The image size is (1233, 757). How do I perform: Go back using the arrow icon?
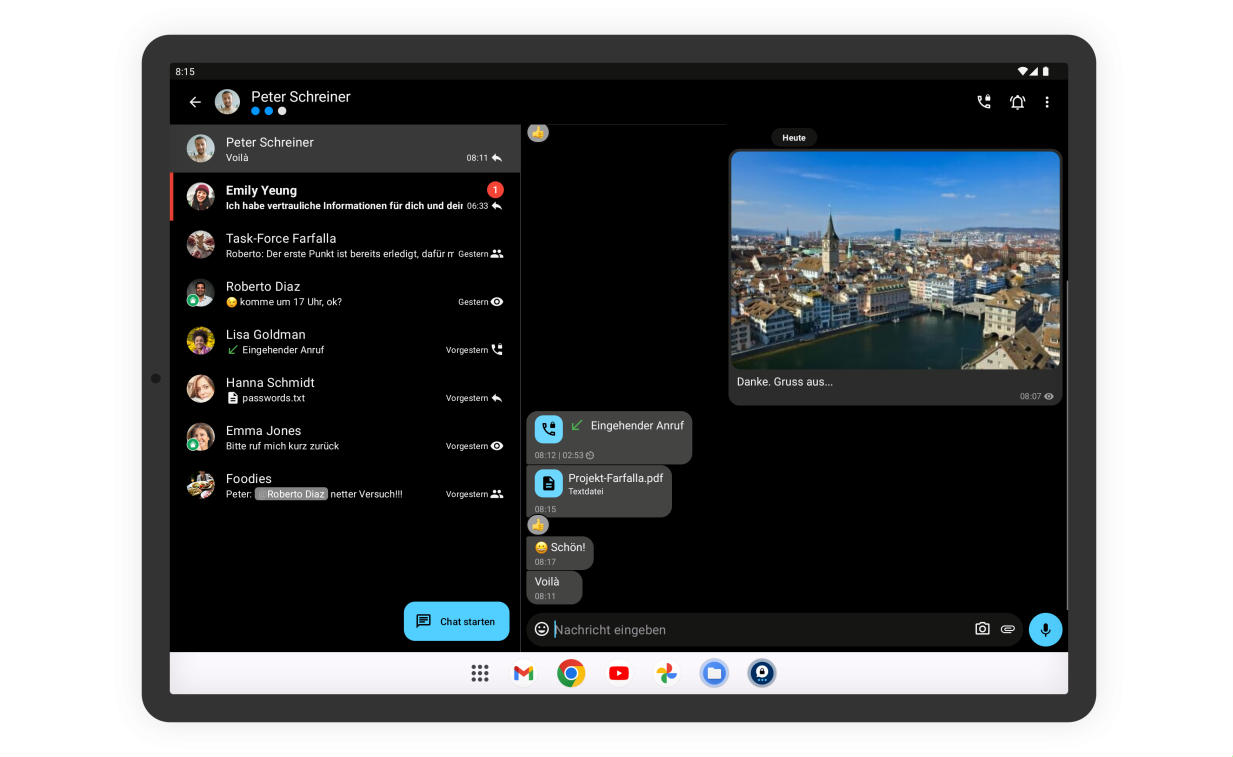click(x=195, y=102)
